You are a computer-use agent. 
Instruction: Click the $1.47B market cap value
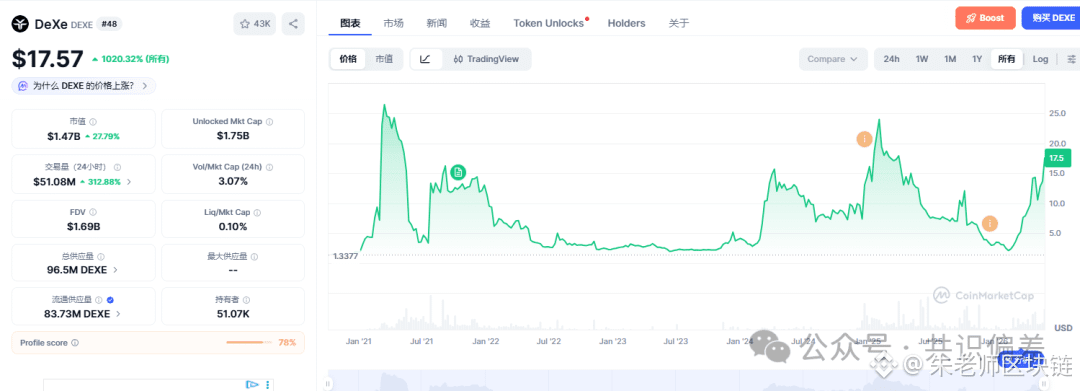click(63, 136)
